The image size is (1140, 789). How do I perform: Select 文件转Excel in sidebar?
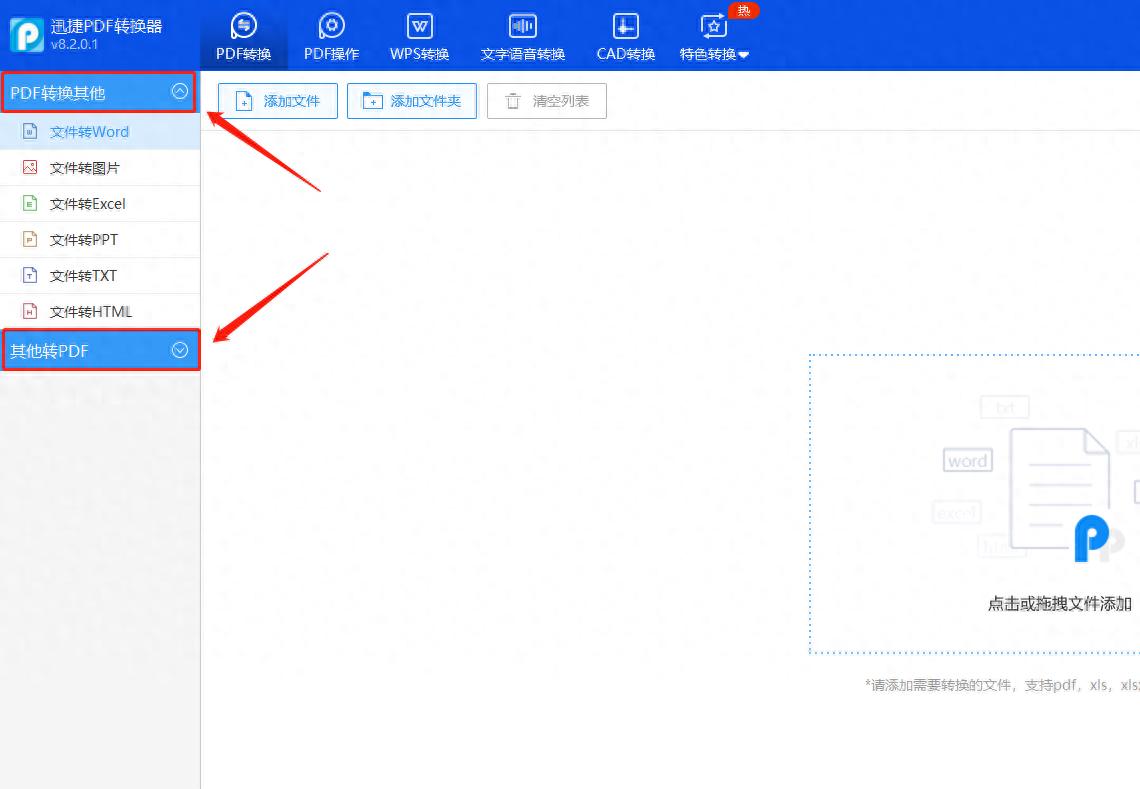tap(100, 204)
